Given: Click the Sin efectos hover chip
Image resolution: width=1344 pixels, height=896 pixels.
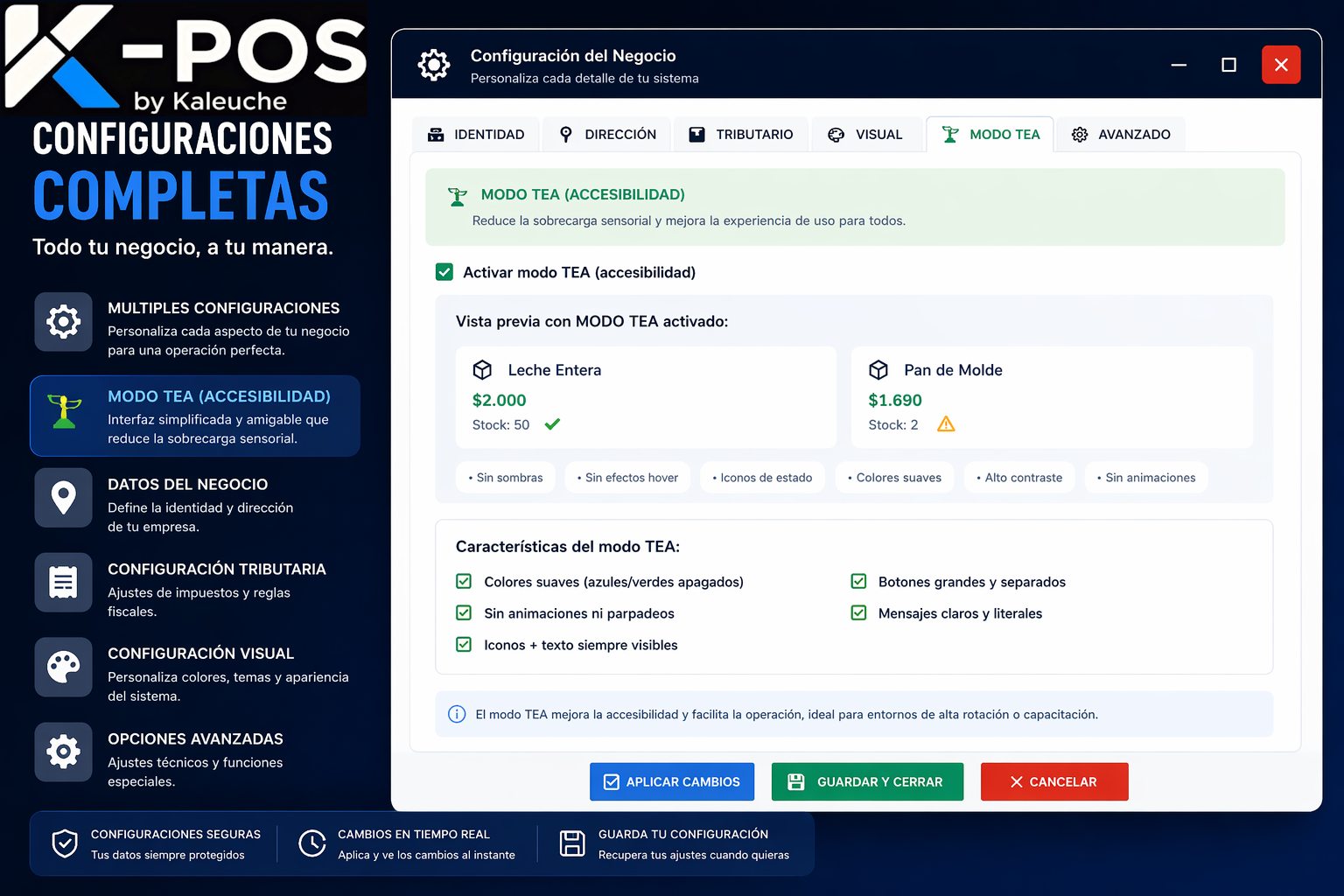Looking at the screenshot, I should (x=627, y=478).
